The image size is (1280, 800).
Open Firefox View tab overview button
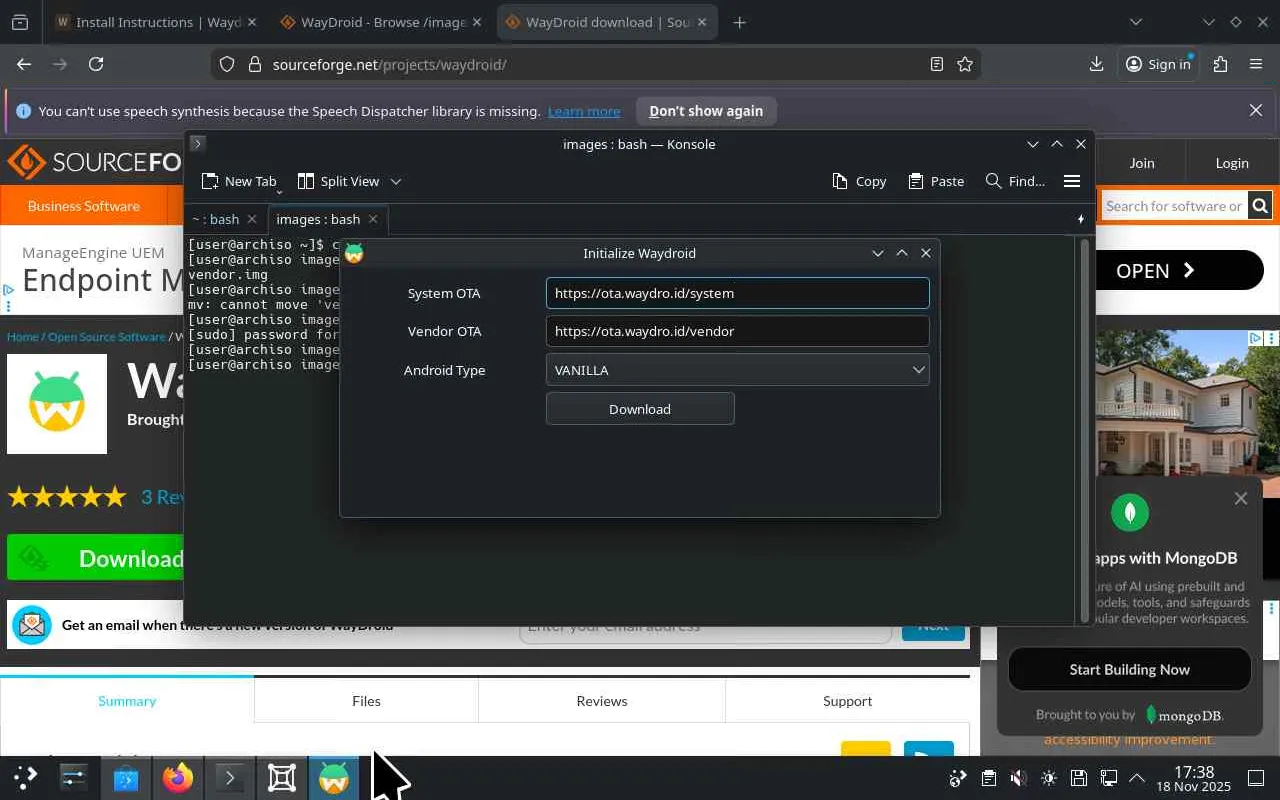20,22
